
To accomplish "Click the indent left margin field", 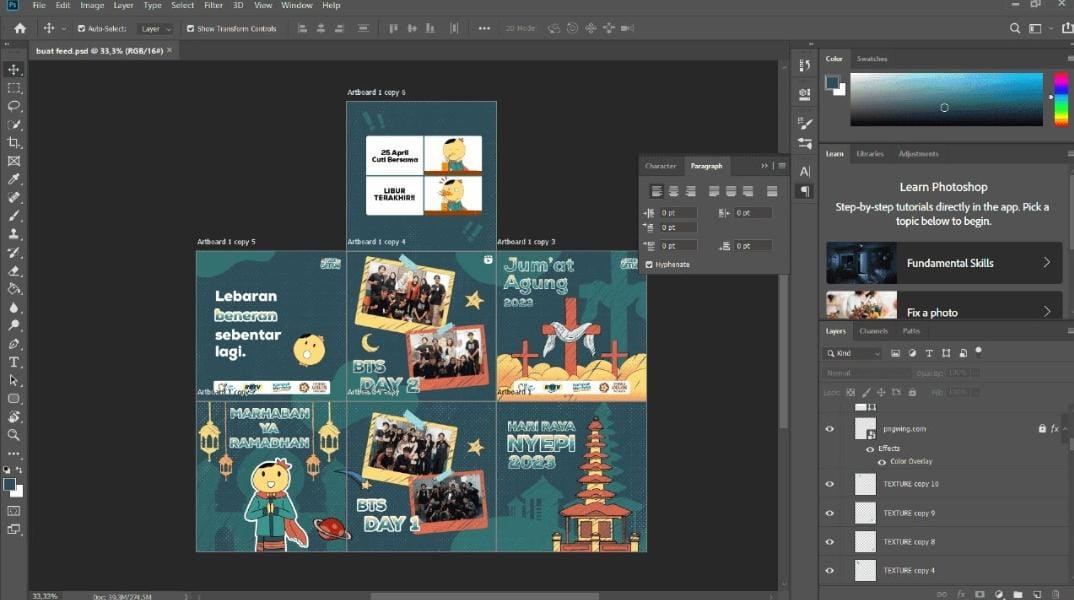I will (x=678, y=213).
